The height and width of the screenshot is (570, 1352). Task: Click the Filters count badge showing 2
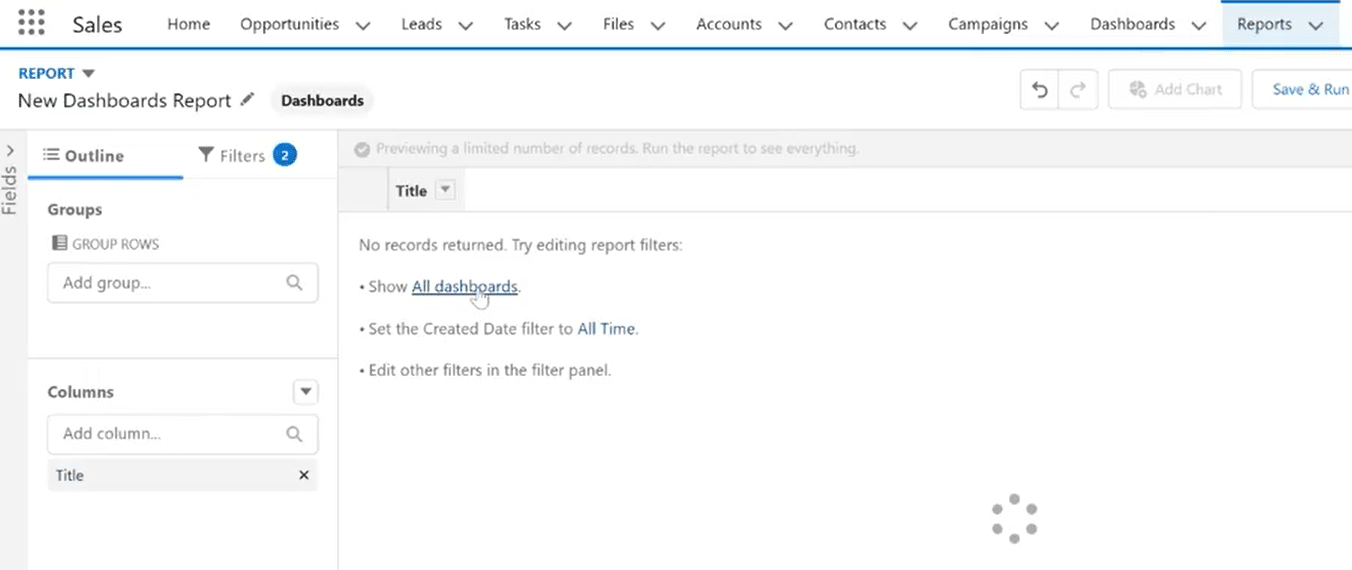pyautogui.click(x=285, y=155)
